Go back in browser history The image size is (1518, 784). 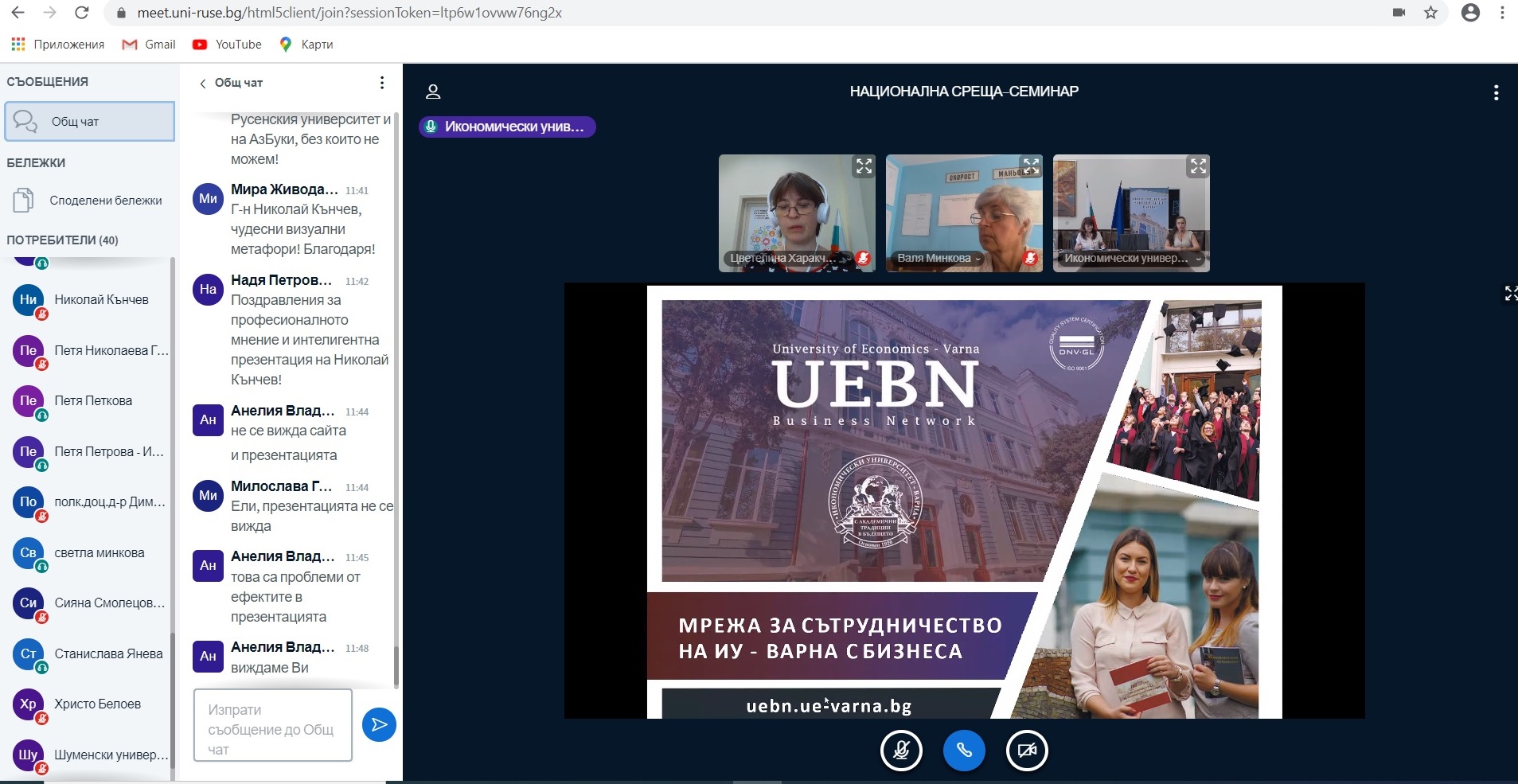click(x=18, y=13)
